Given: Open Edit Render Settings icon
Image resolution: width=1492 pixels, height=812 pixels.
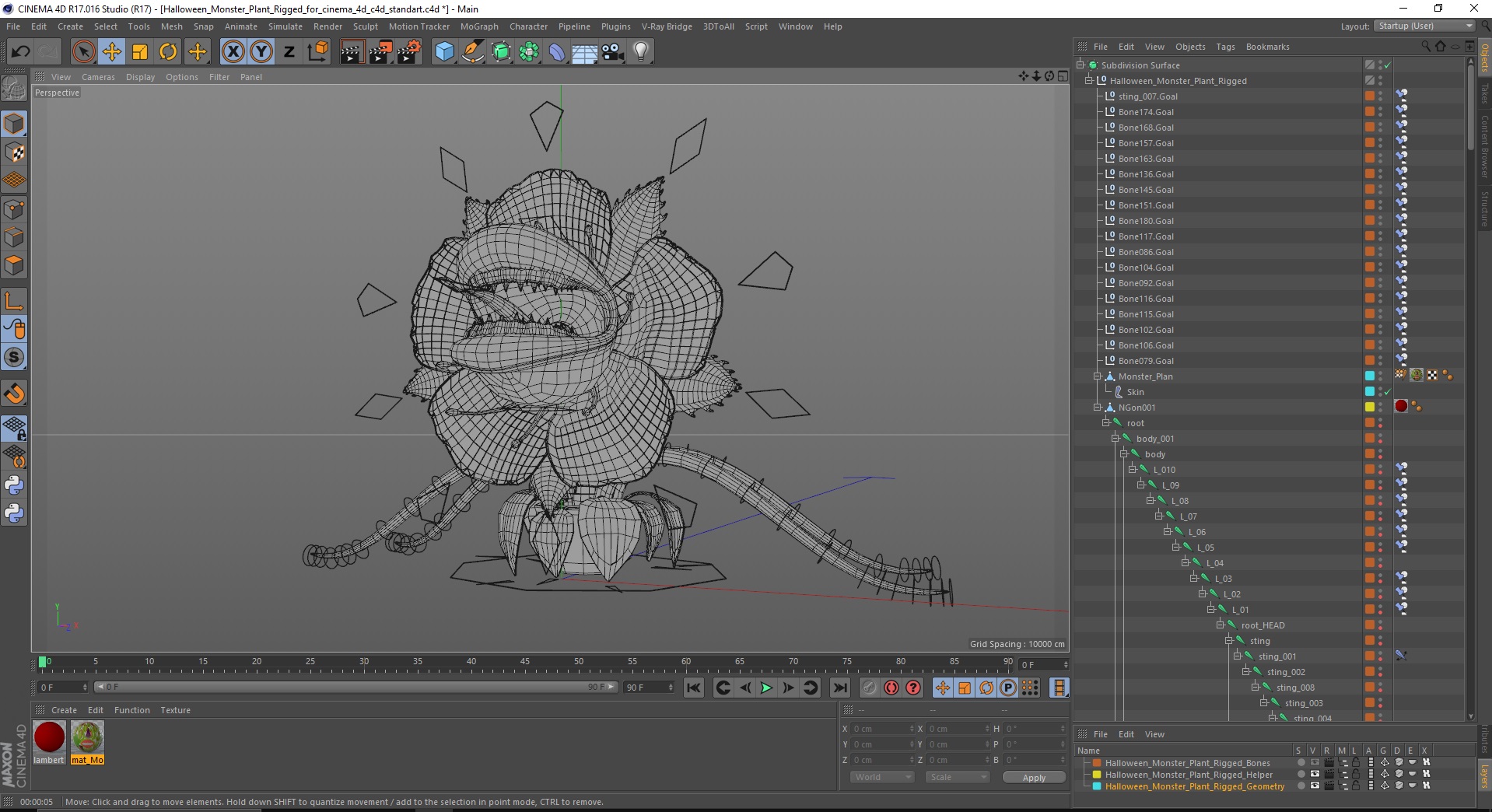Looking at the screenshot, I should [x=409, y=52].
